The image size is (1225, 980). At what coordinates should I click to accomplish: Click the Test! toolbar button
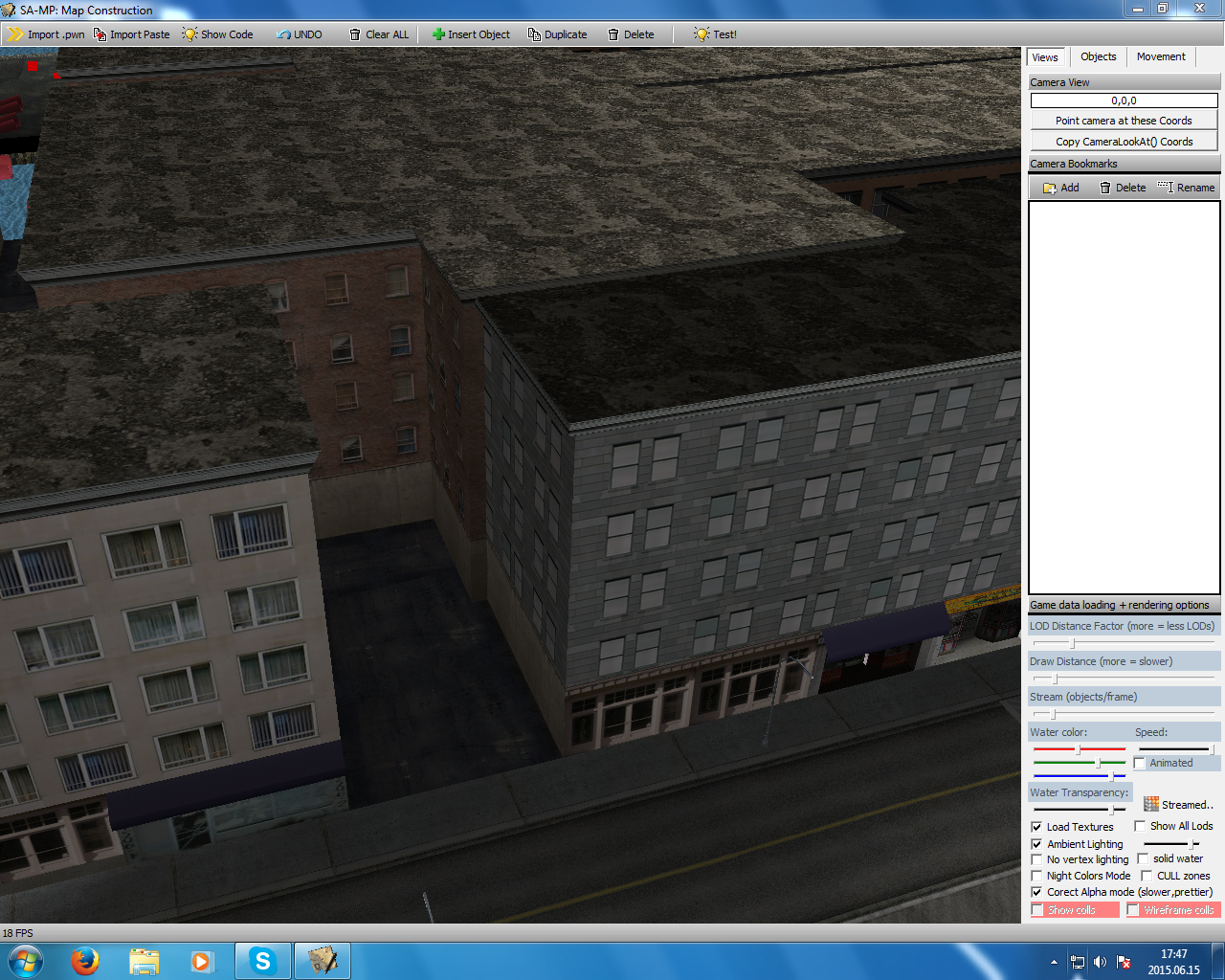(x=715, y=34)
